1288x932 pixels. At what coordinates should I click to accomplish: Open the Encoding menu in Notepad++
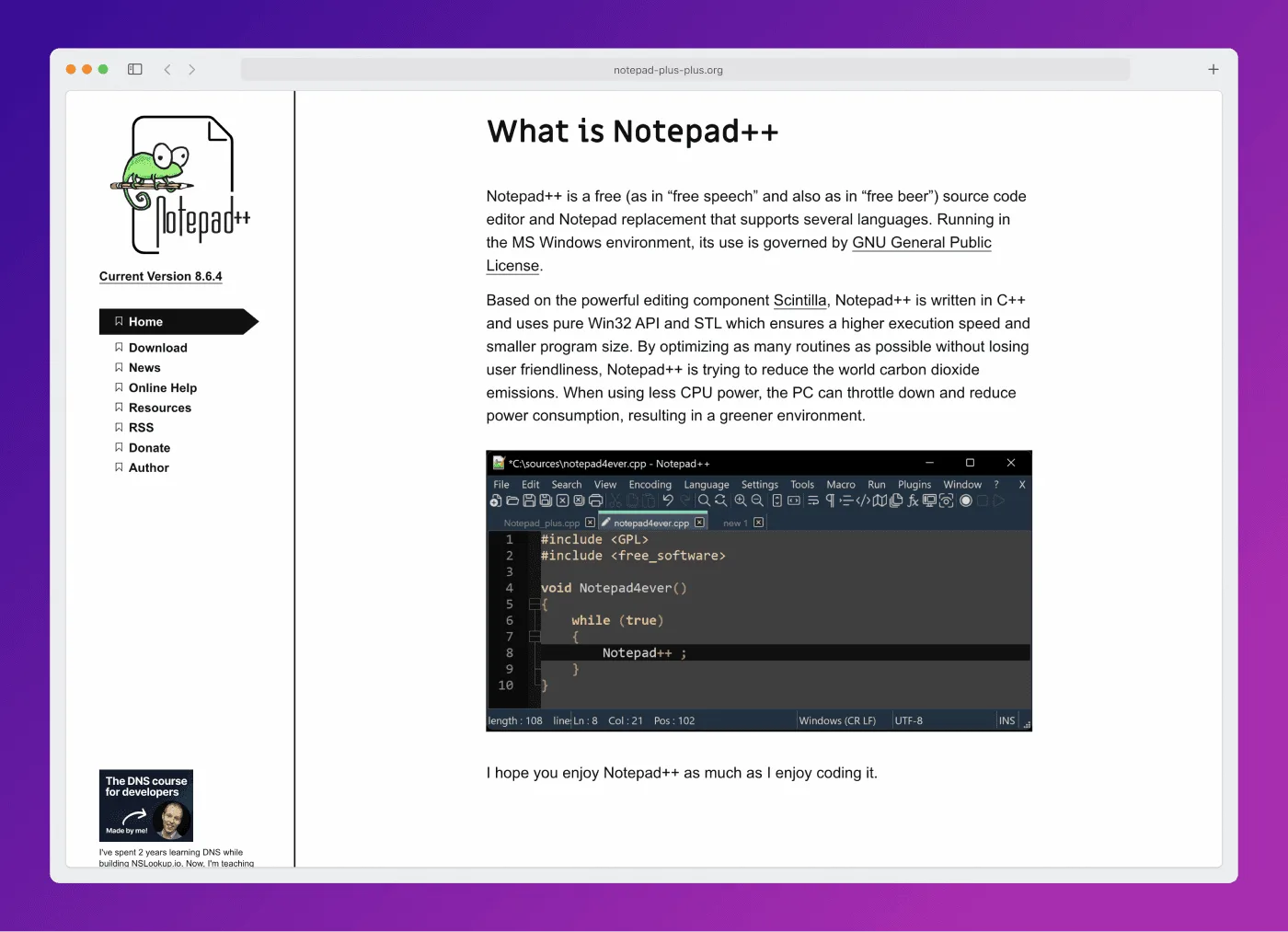pyautogui.click(x=650, y=484)
